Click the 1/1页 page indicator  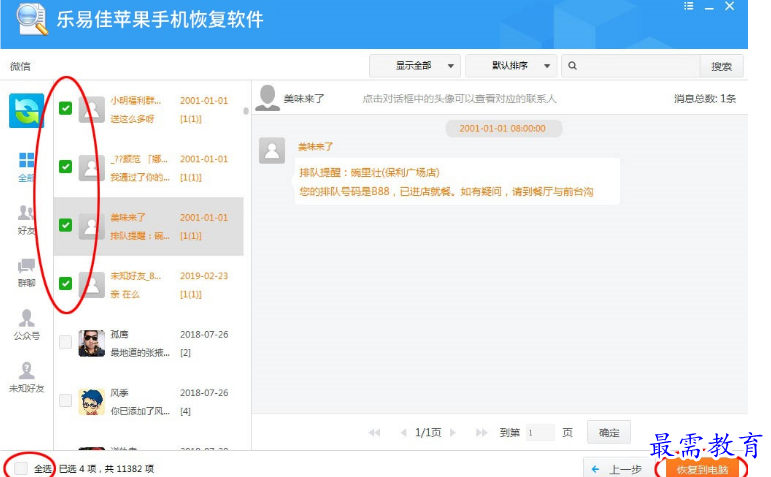(x=428, y=432)
